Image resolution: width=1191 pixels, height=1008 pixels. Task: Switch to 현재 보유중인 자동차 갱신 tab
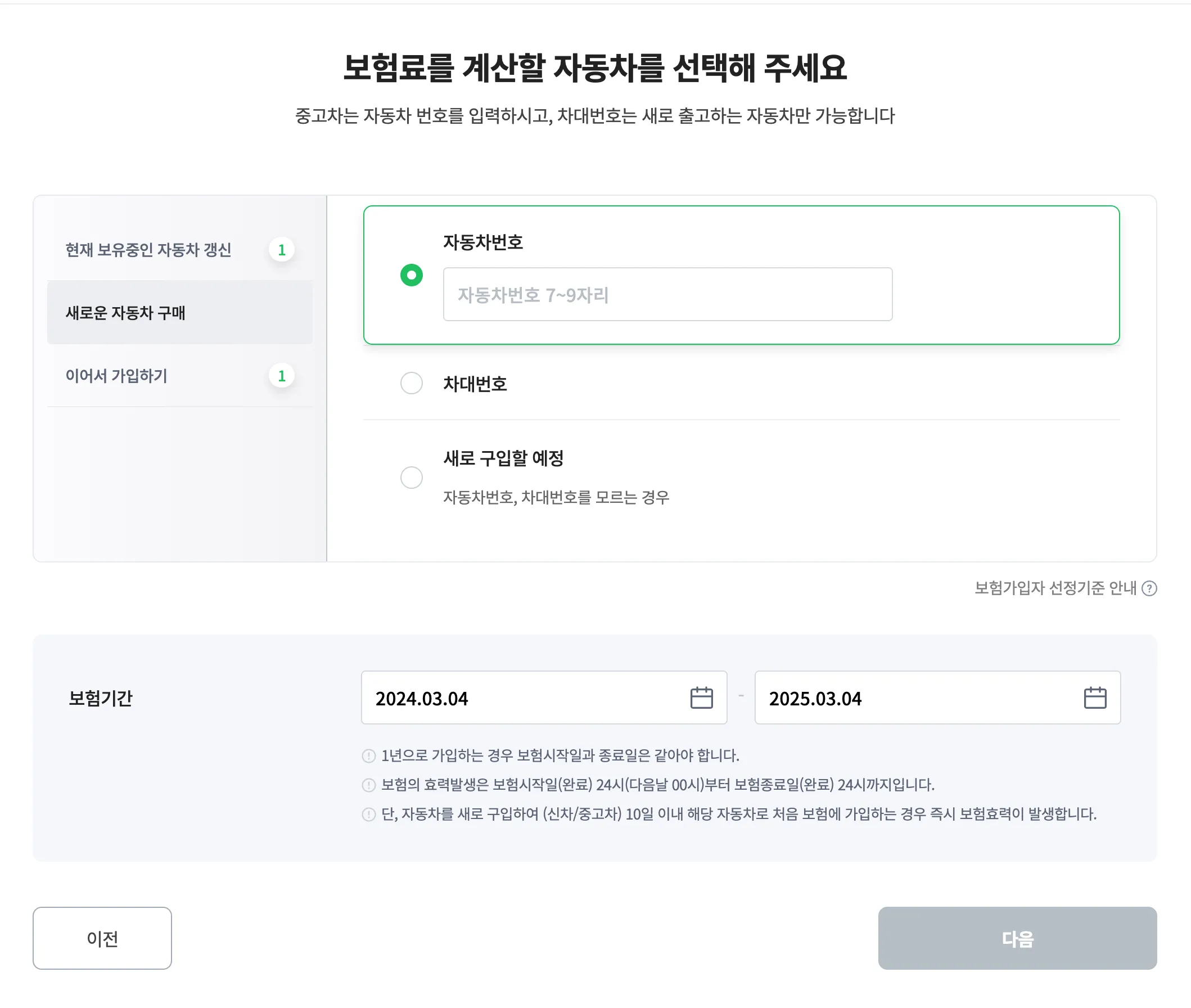(x=148, y=250)
